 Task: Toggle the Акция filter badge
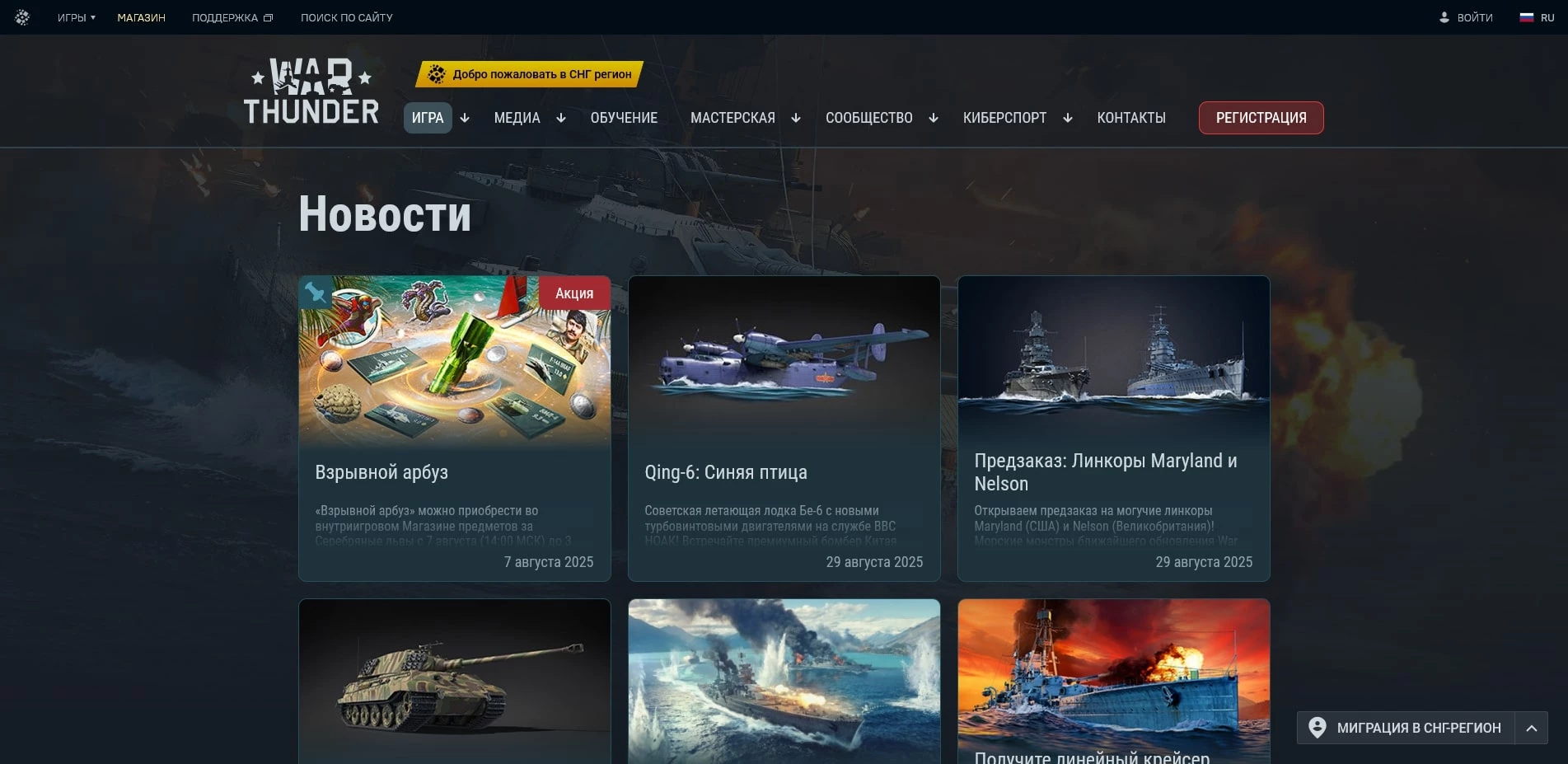(574, 293)
